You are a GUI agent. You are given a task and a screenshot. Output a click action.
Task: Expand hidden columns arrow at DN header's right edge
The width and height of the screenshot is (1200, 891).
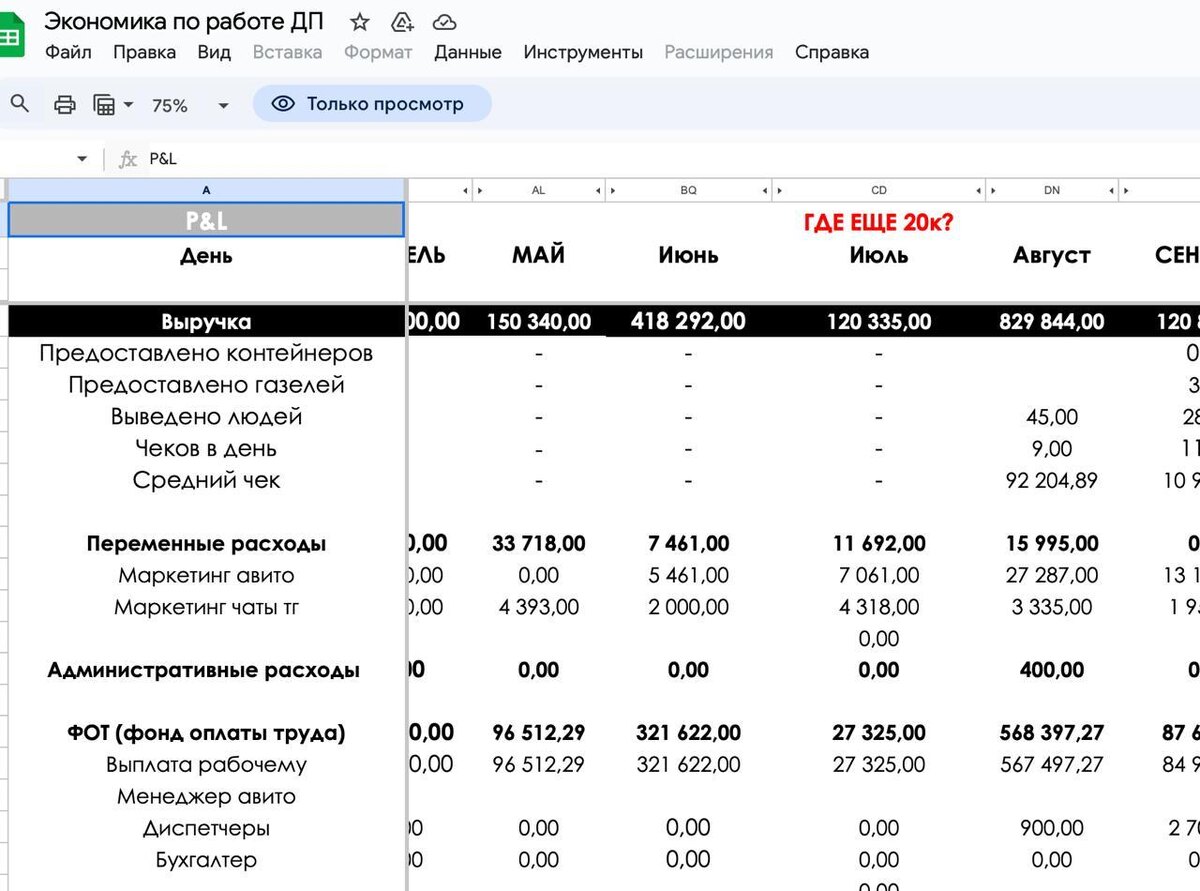(x=1111, y=190)
